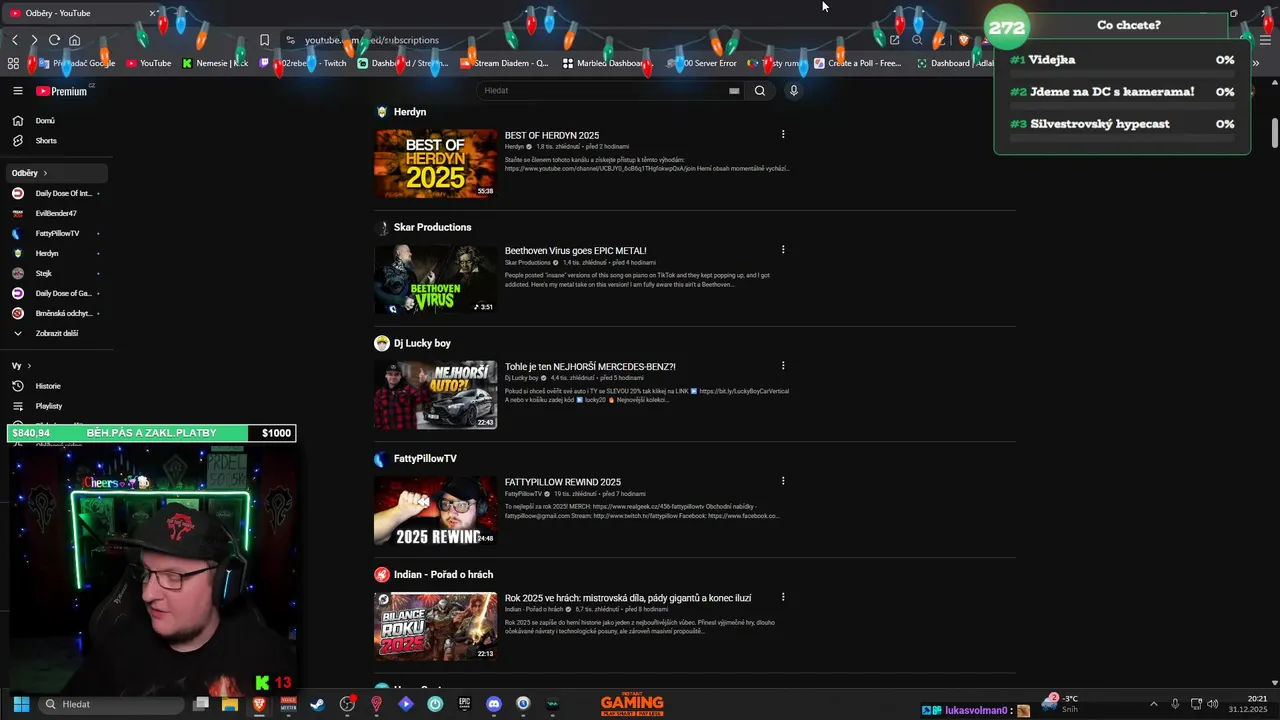Open Beethoven Virus video thumbnail

coord(435,279)
